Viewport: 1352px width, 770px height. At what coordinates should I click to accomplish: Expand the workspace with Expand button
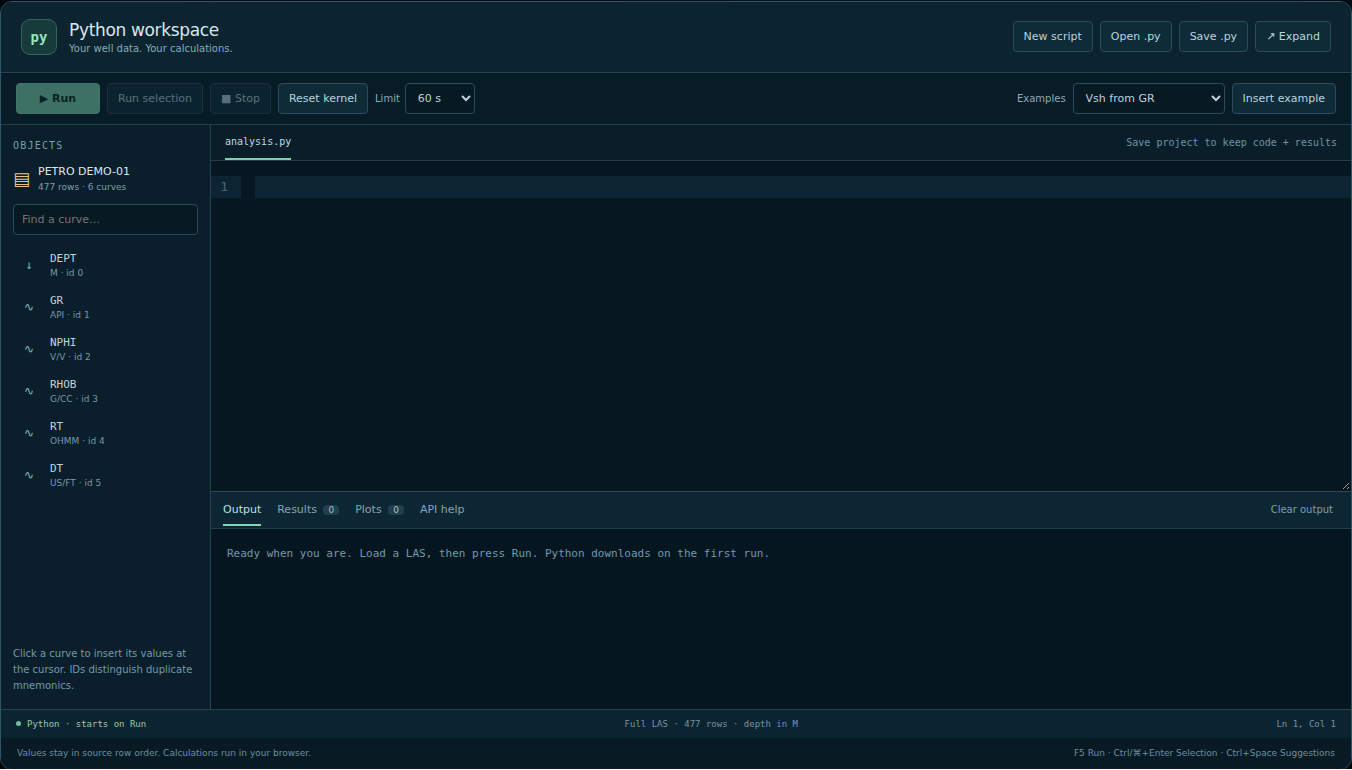(1293, 36)
